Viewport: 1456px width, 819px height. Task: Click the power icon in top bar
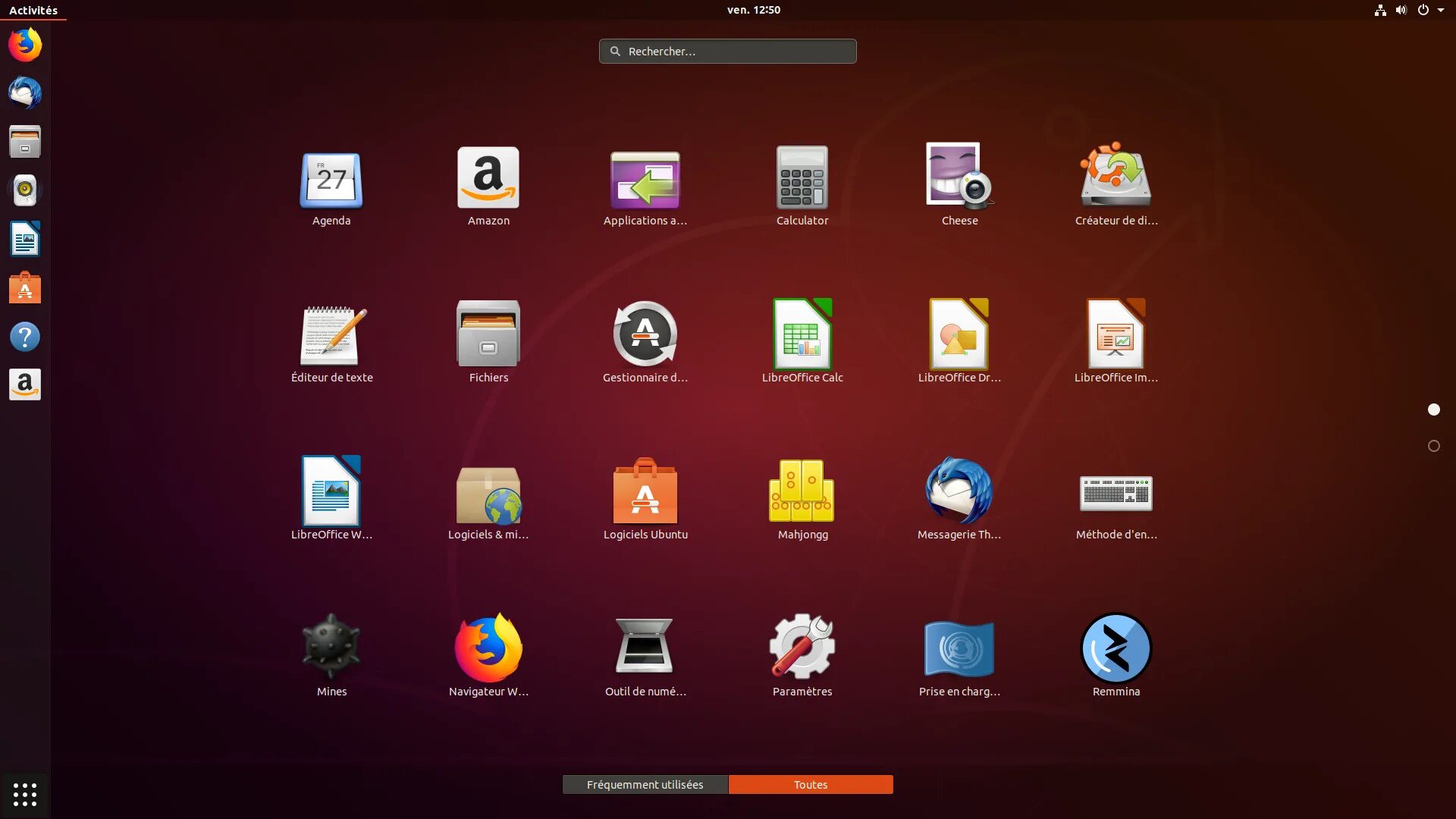point(1423,10)
